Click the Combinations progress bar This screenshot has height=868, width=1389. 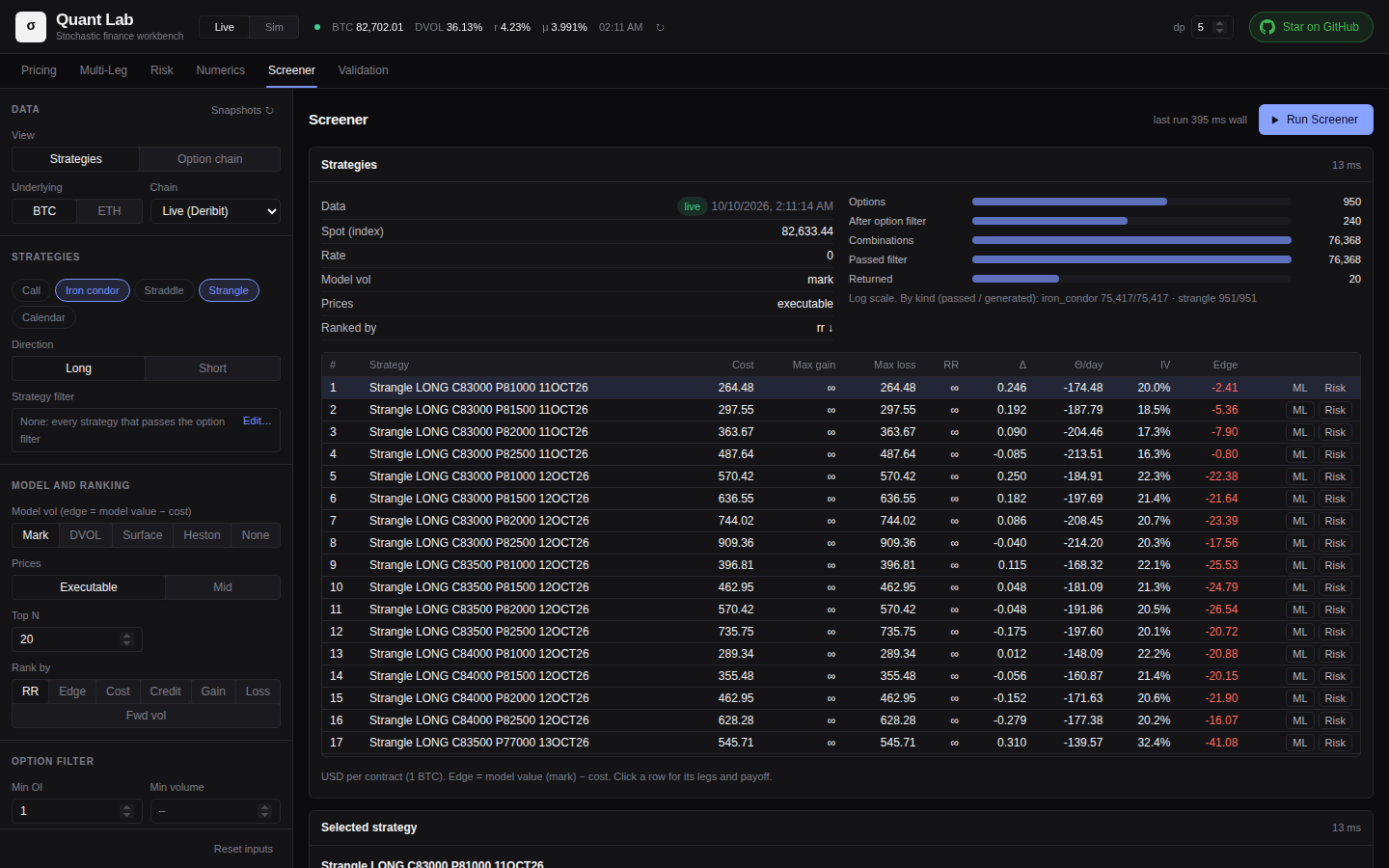pyautogui.click(x=1131, y=240)
